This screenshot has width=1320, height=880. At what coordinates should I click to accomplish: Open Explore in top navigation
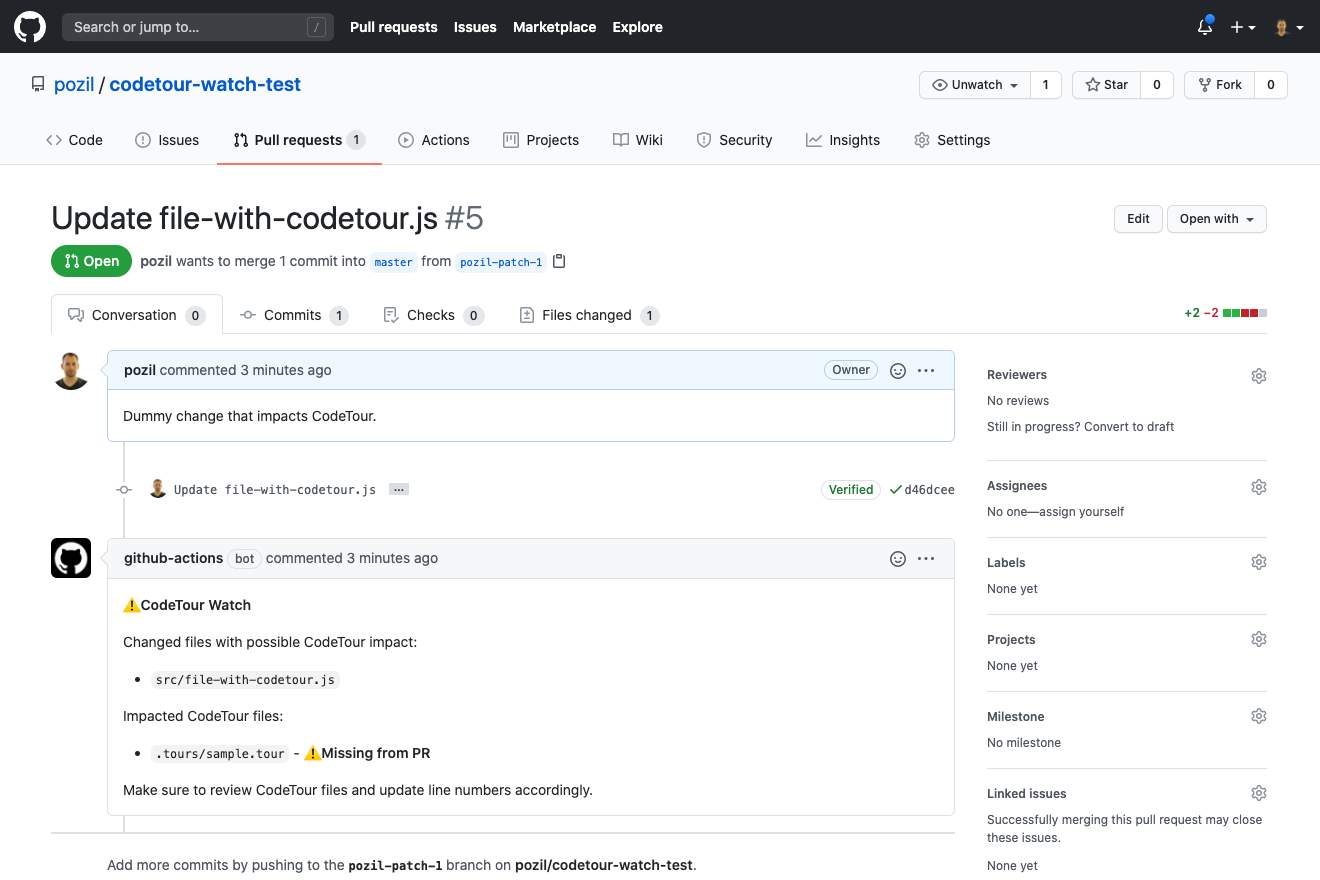pyautogui.click(x=638, y=27)
